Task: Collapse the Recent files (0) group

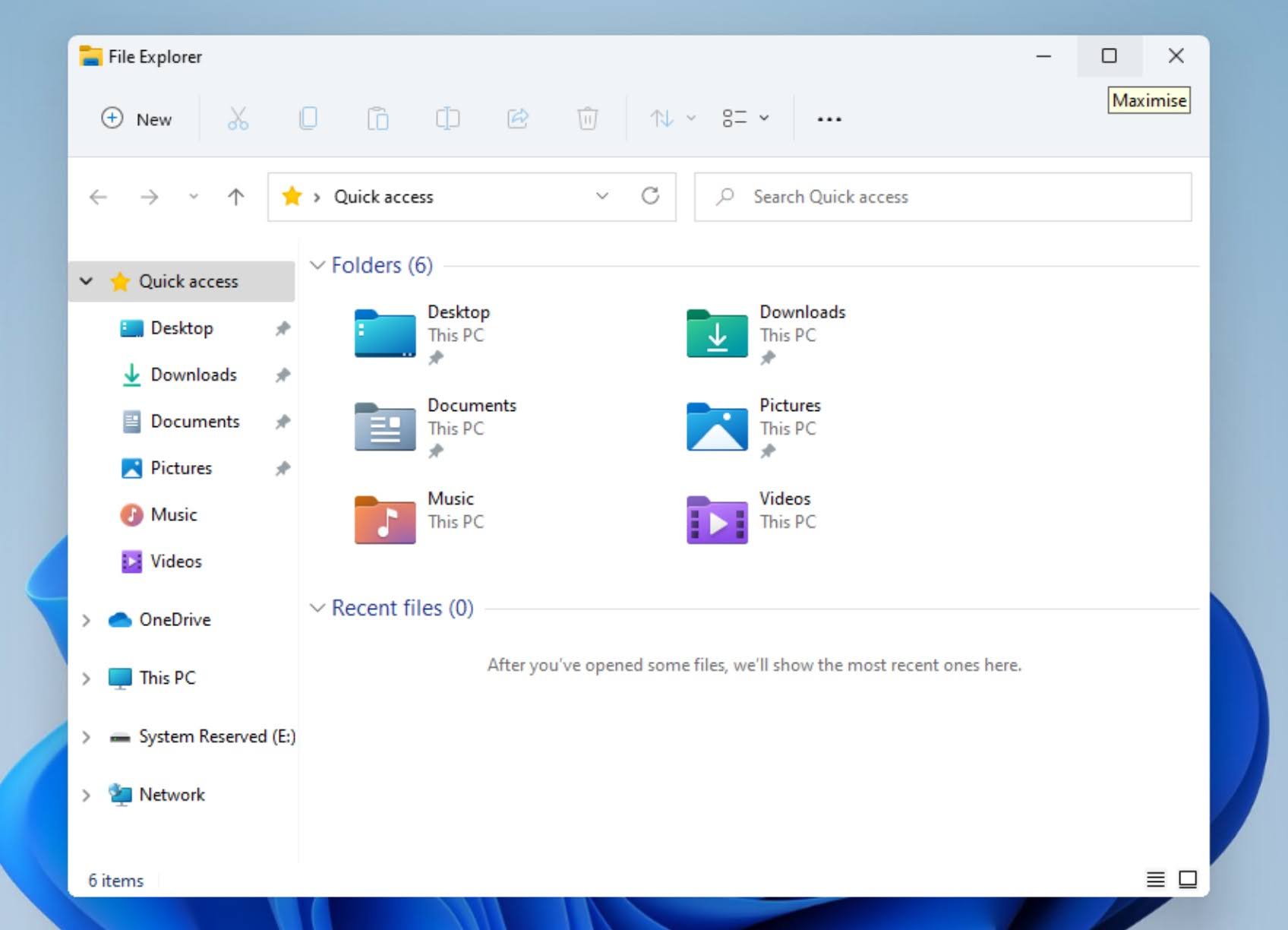Action: [x=317, y=608]
